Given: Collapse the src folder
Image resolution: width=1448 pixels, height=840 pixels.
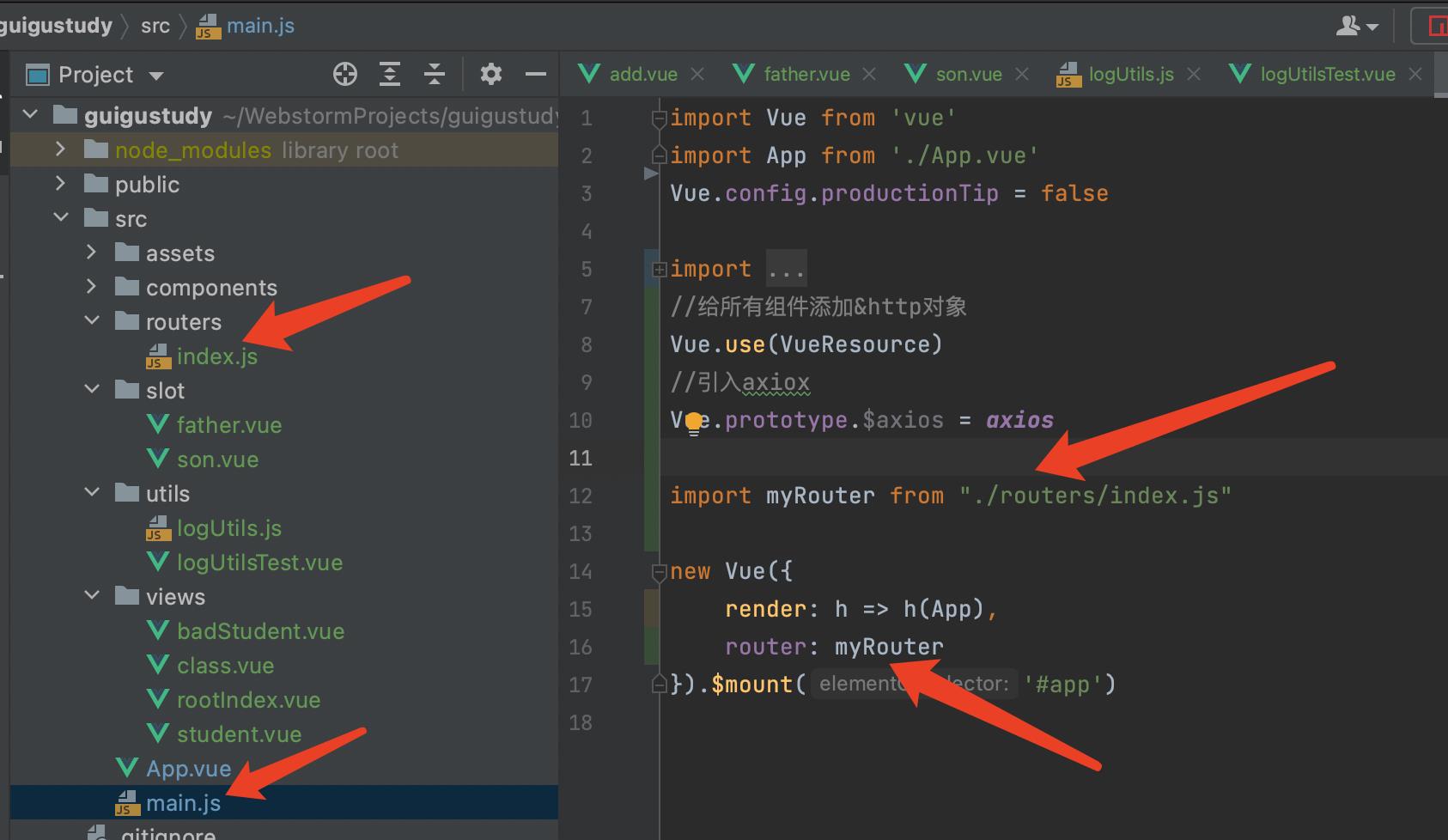Looking at the screenshot, I should (61, 217).
